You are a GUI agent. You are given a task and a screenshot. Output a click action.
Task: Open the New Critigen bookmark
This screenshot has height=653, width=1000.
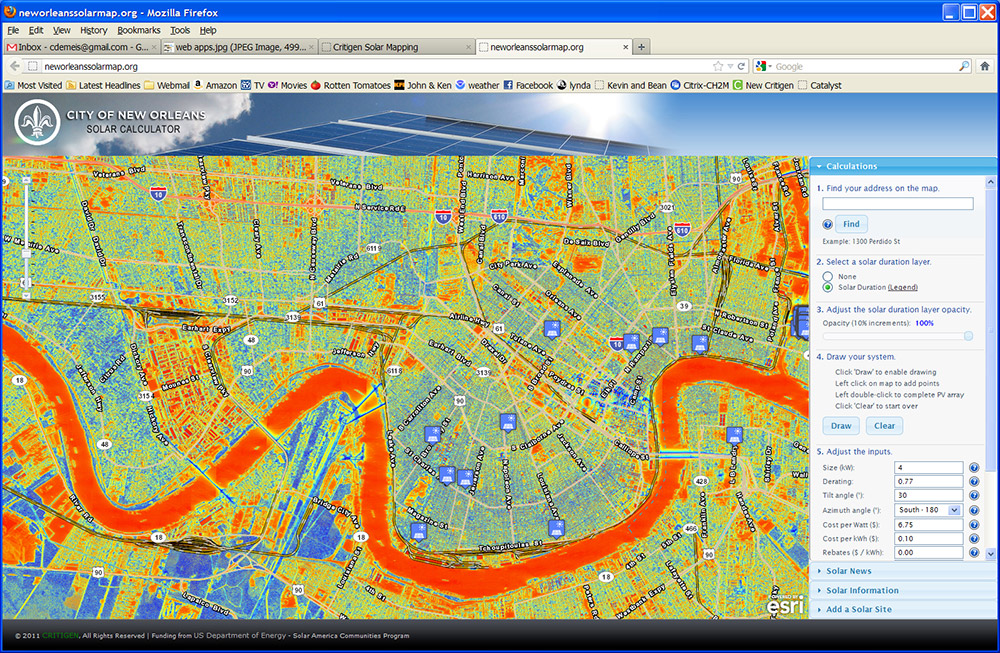[763, 85]
